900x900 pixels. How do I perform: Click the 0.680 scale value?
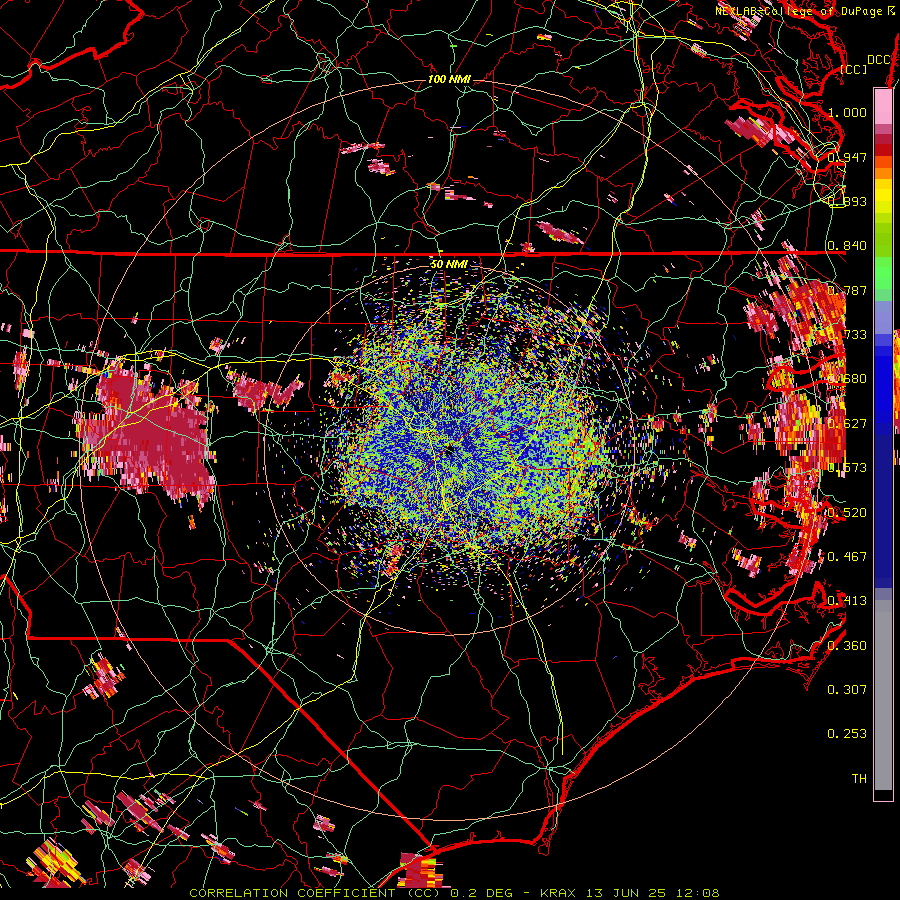pos(847,379)
